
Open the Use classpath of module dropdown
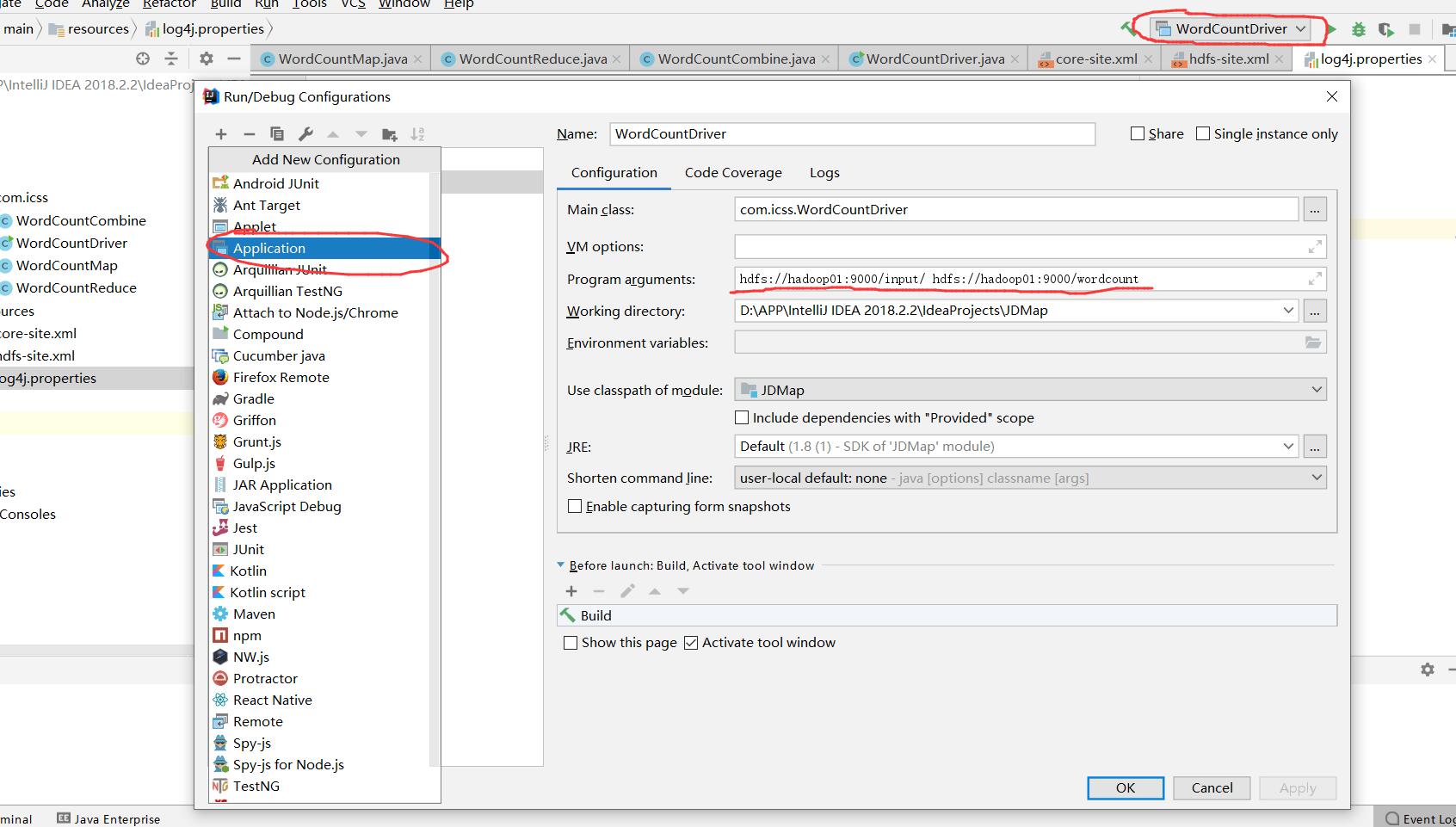pyautogui.click(x=1029, y=390)
